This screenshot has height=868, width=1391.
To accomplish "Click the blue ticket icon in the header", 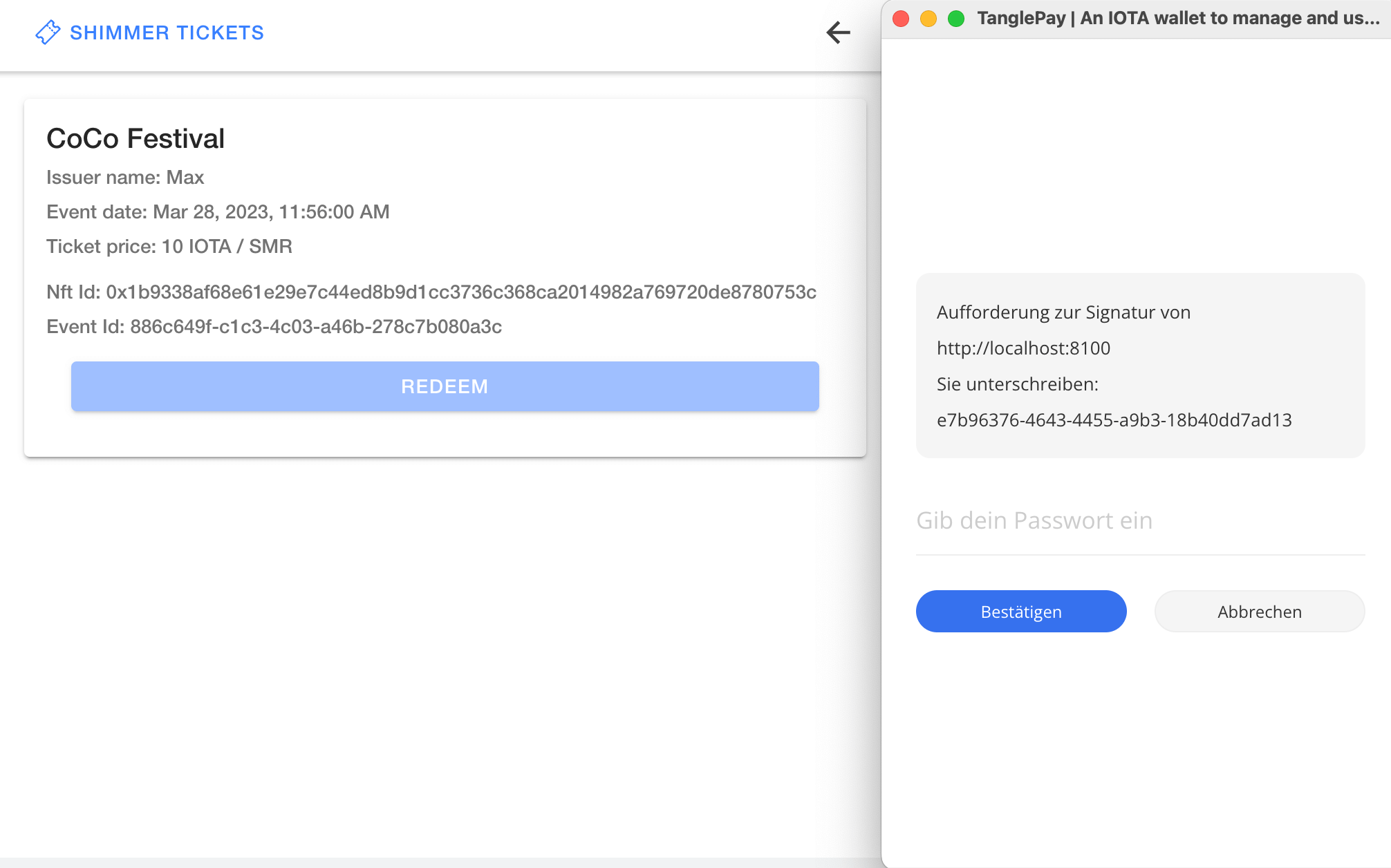I will 48,32.
